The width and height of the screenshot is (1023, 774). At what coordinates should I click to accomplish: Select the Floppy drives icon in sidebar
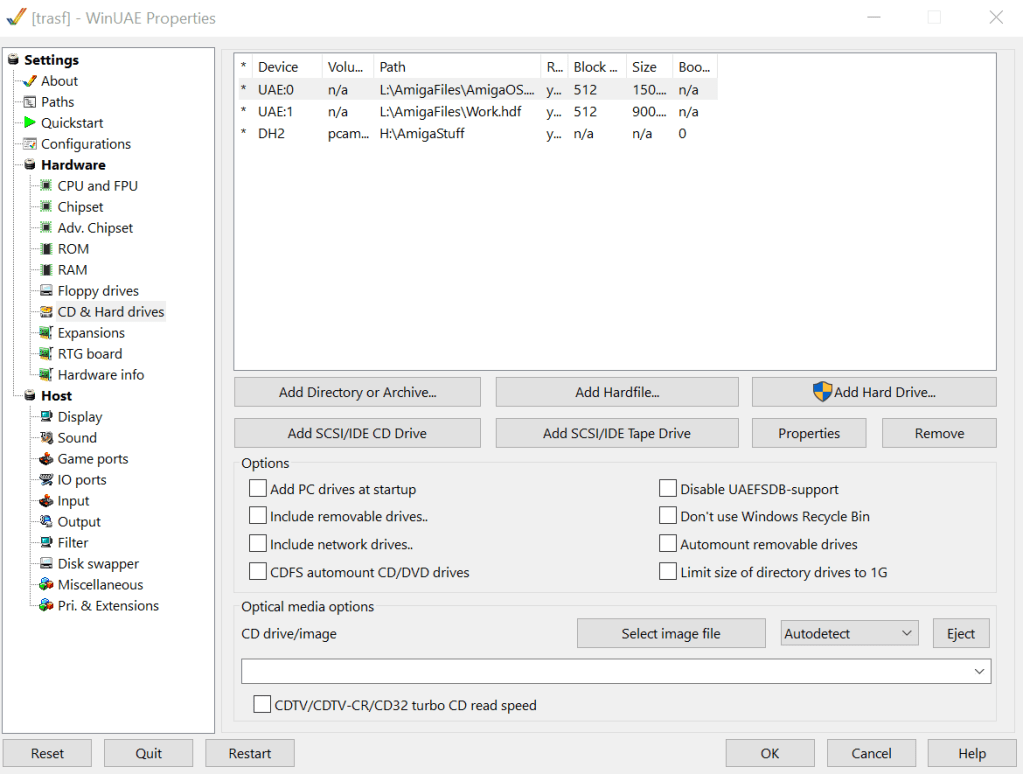pyautogui.click(x=46, y=291)
